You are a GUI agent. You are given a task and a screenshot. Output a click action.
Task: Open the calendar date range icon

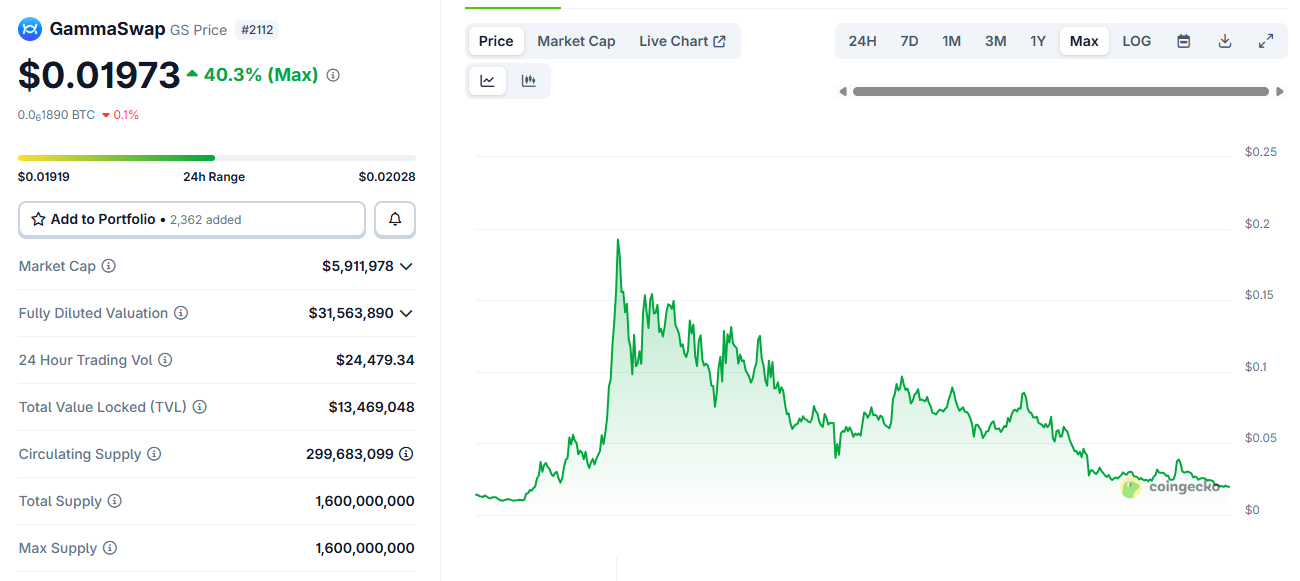tap(1184, 41)
